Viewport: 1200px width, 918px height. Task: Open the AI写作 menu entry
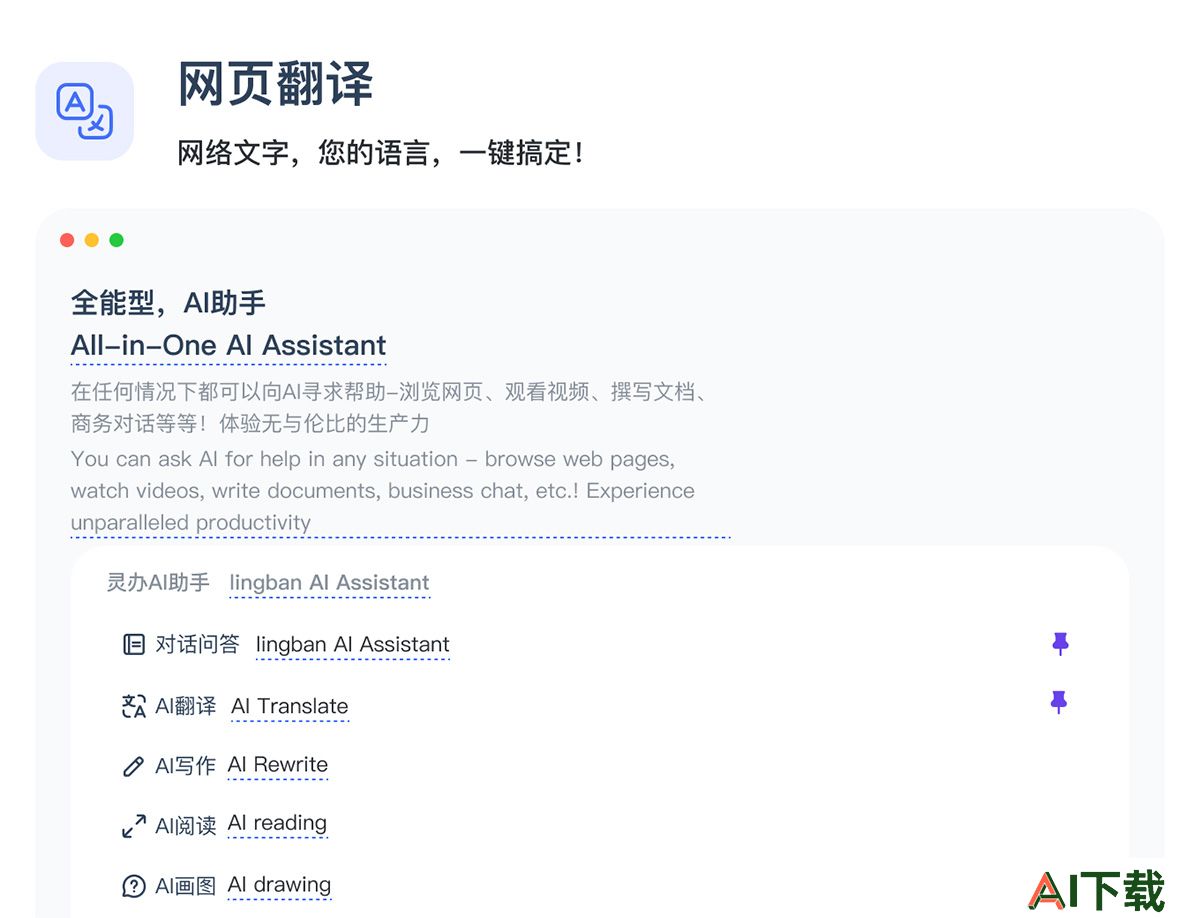(185, 766)
